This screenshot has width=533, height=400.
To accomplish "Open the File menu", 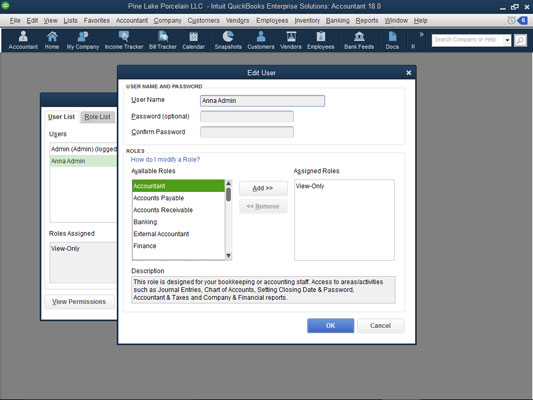I will (15, 20).
